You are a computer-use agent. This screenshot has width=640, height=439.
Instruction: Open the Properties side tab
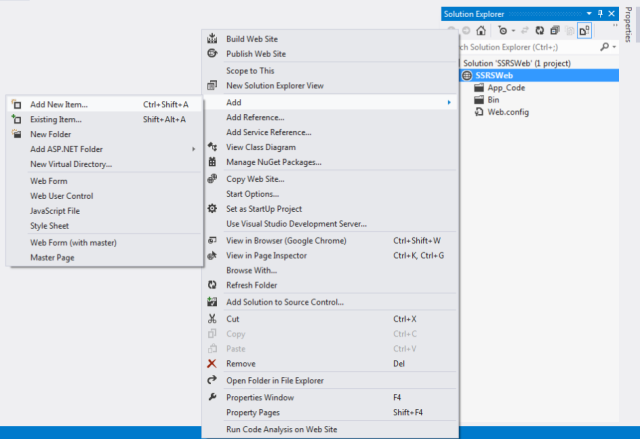click(x=629, y=24)
